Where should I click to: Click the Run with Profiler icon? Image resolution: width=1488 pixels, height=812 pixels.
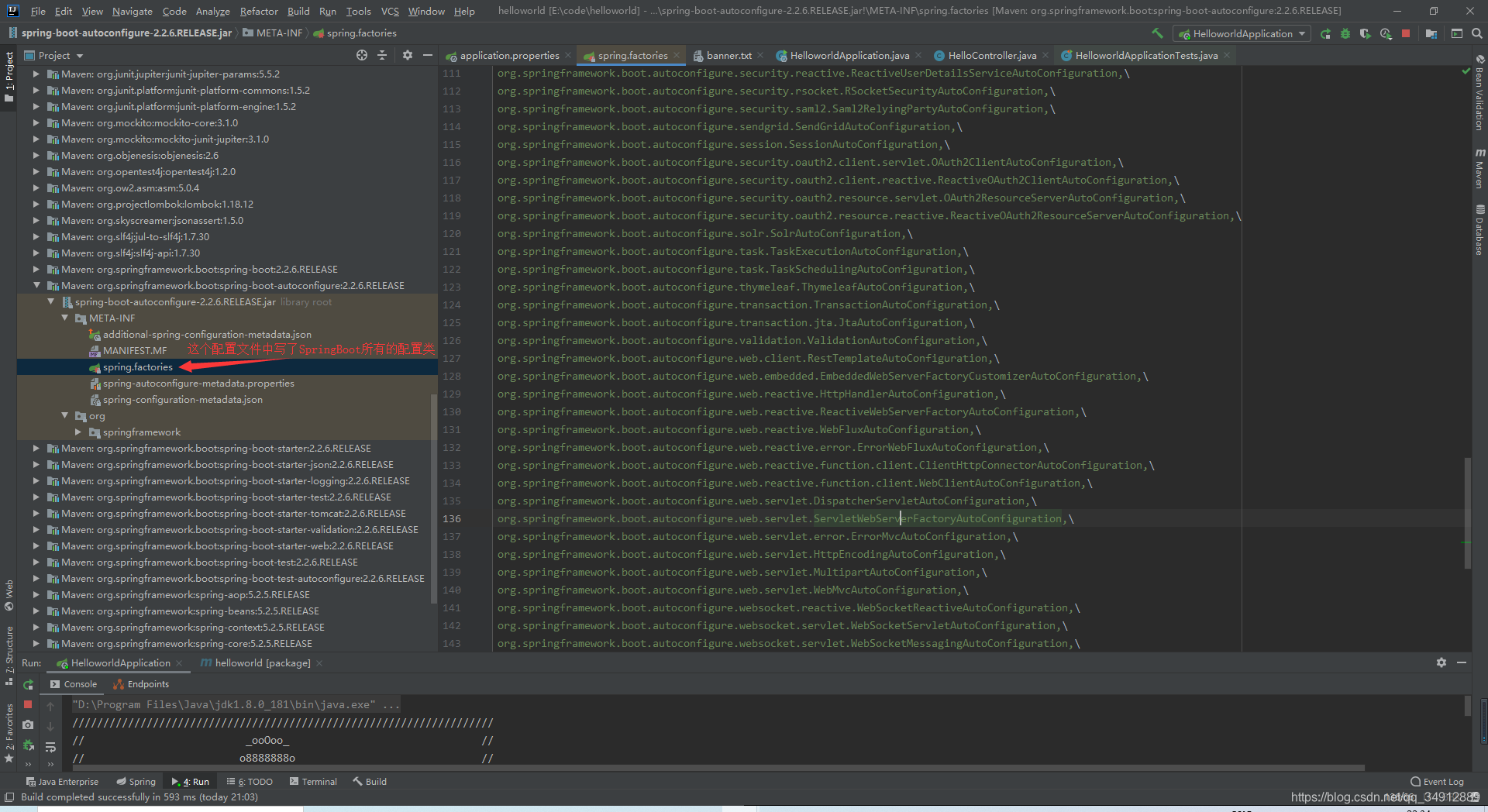point(1386,33)
